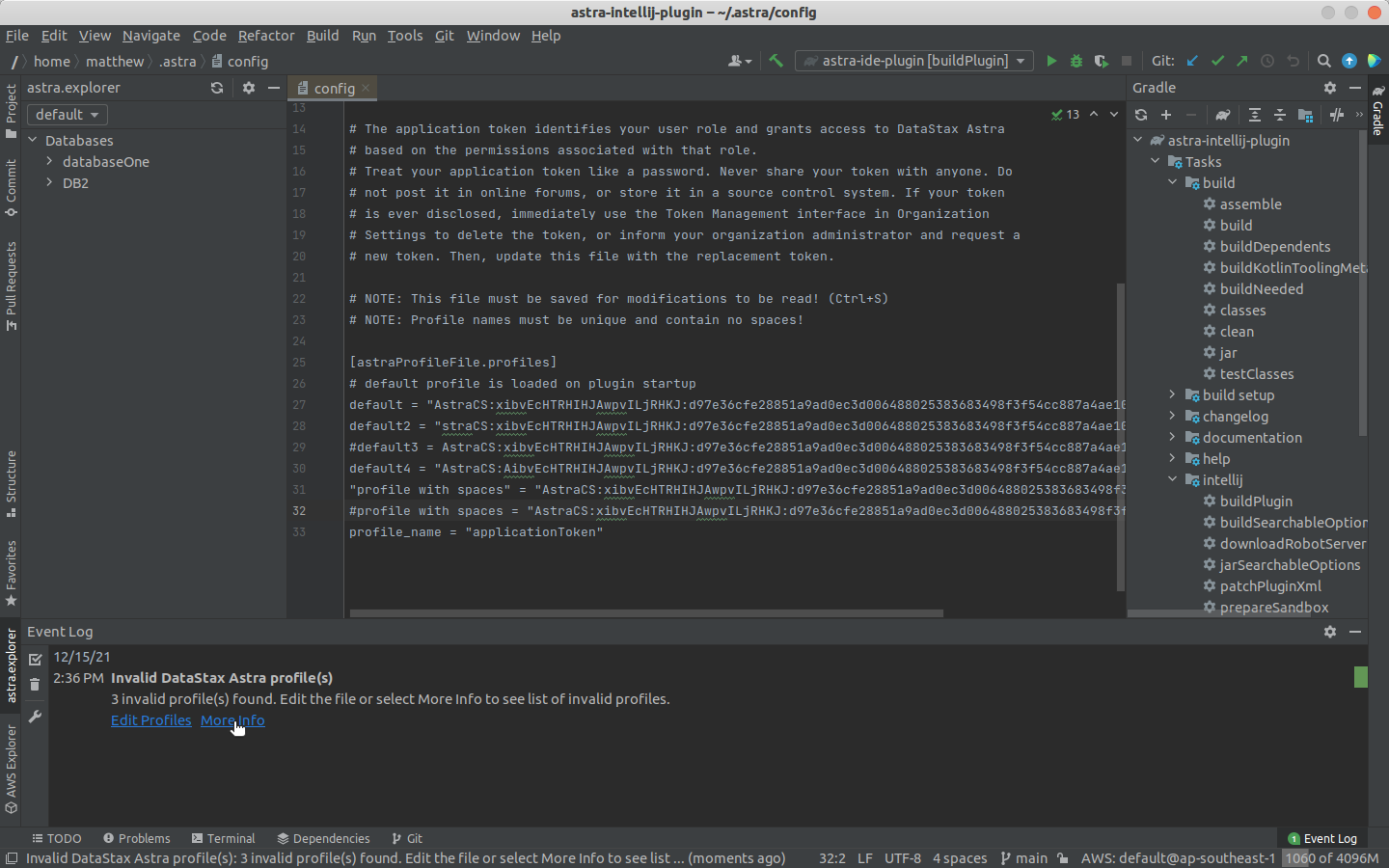
Task: Run astra-ide-plugin with the green play icon
Action: pos(1051,61)
